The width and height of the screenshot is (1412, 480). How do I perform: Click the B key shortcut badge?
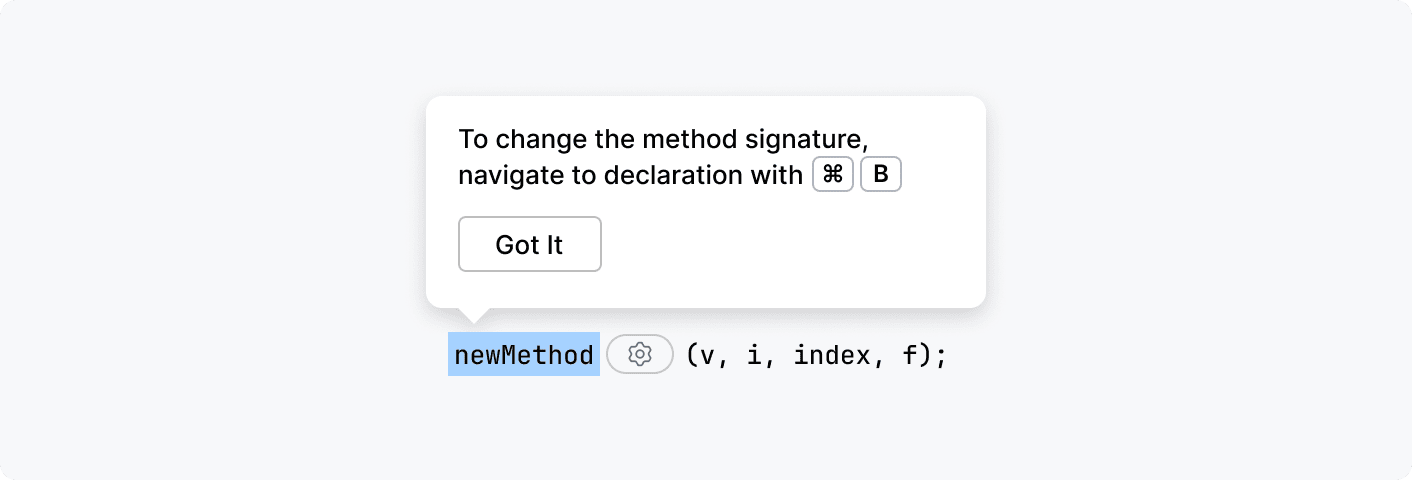881,175
